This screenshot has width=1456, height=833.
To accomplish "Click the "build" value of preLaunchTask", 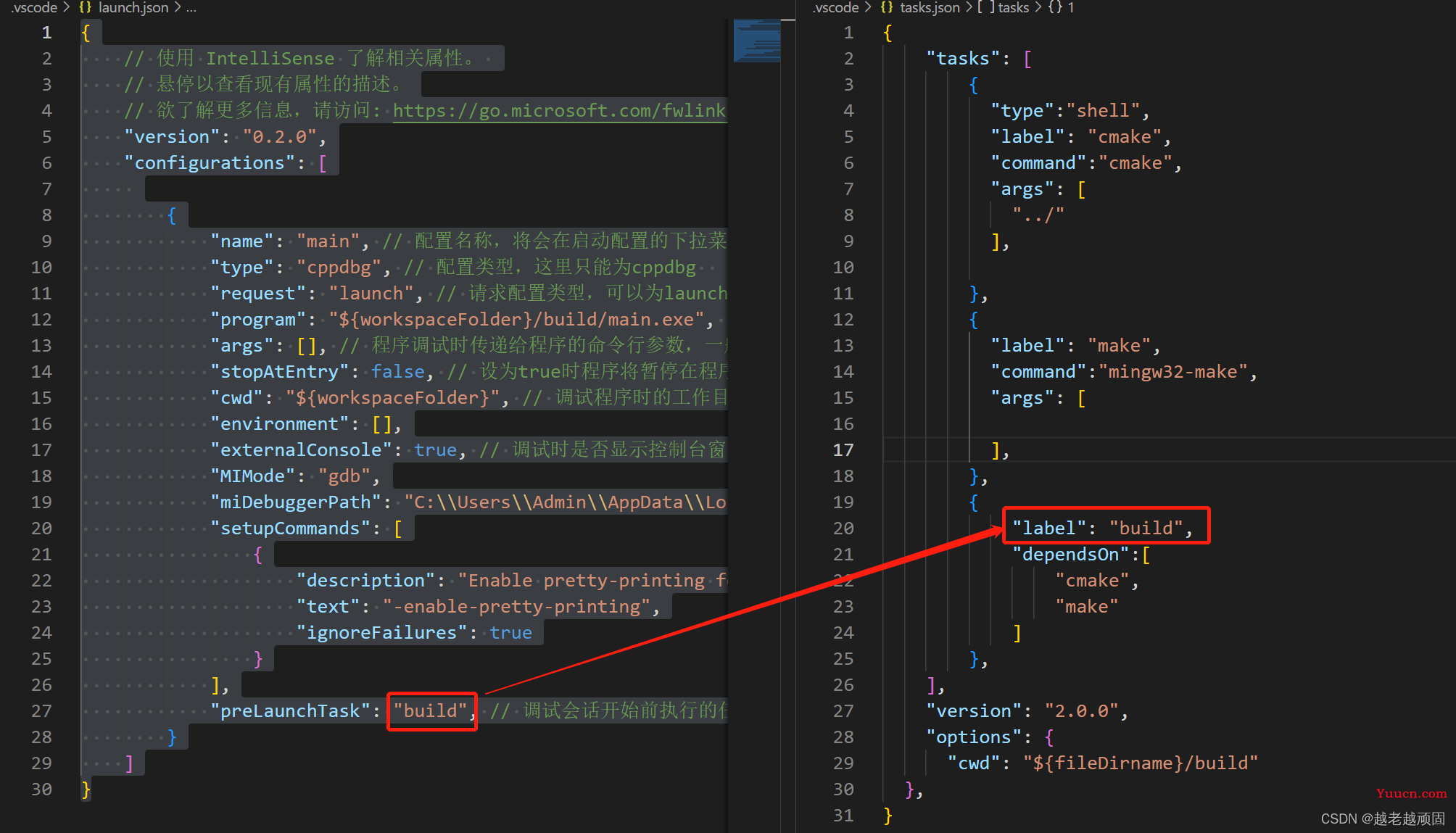I will [430, 710].
